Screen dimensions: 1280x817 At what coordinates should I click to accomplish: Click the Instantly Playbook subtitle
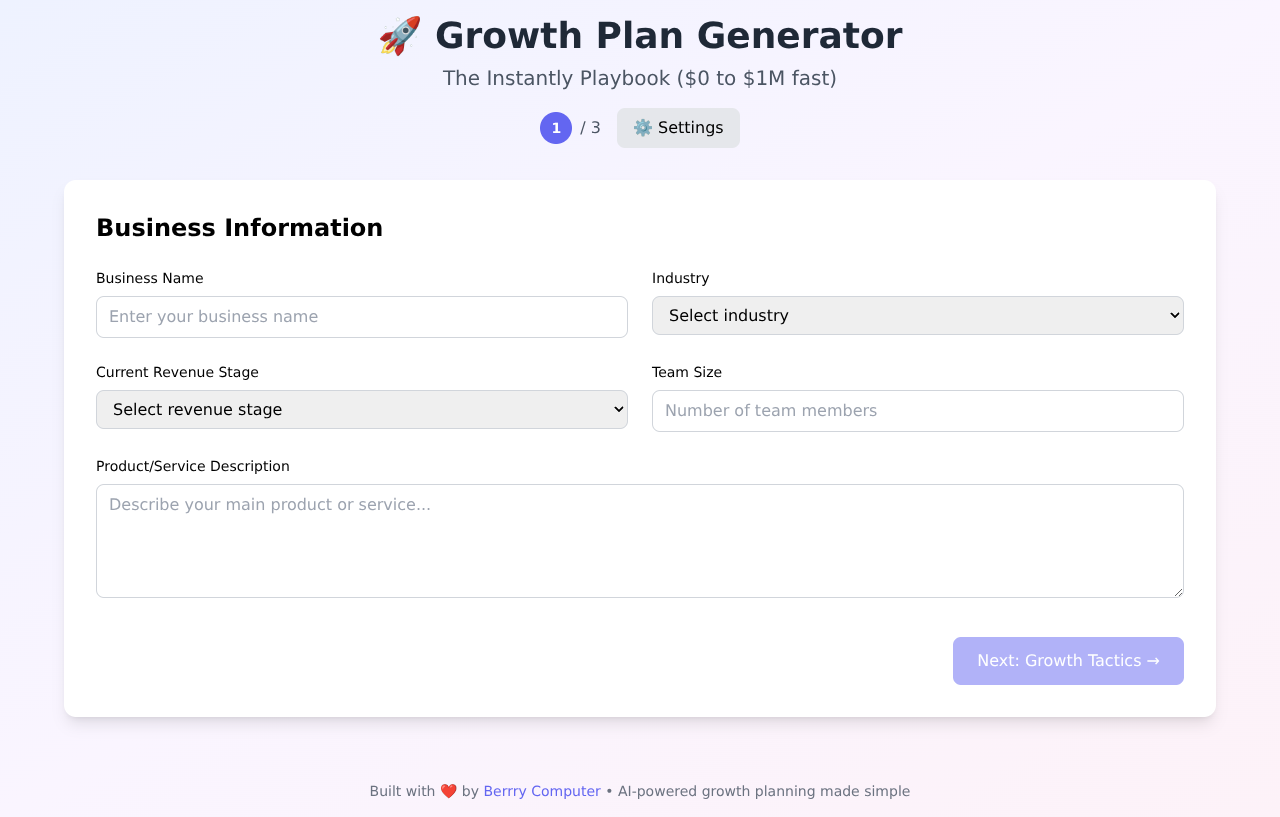639,77
